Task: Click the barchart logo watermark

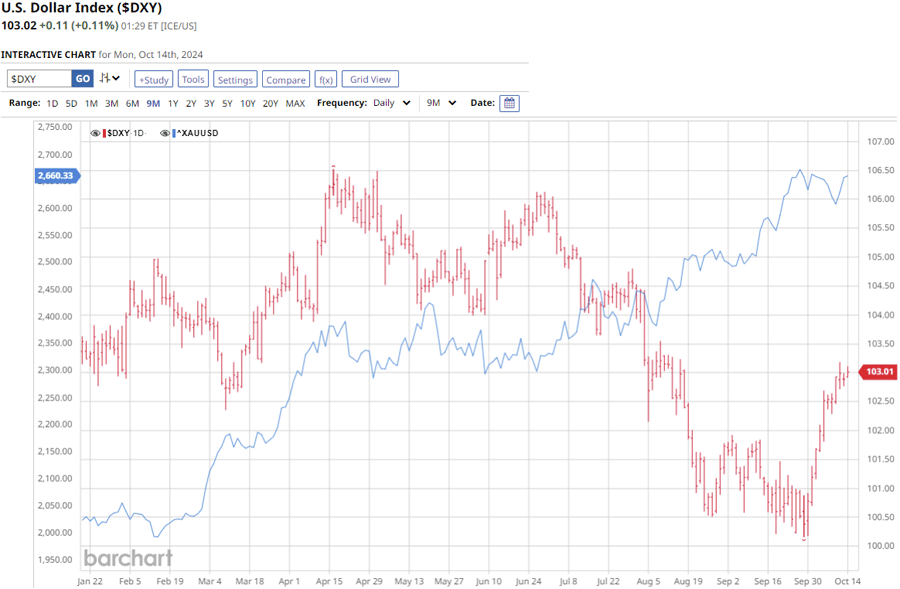Action: pyautogui.click(x=127, y=558)
